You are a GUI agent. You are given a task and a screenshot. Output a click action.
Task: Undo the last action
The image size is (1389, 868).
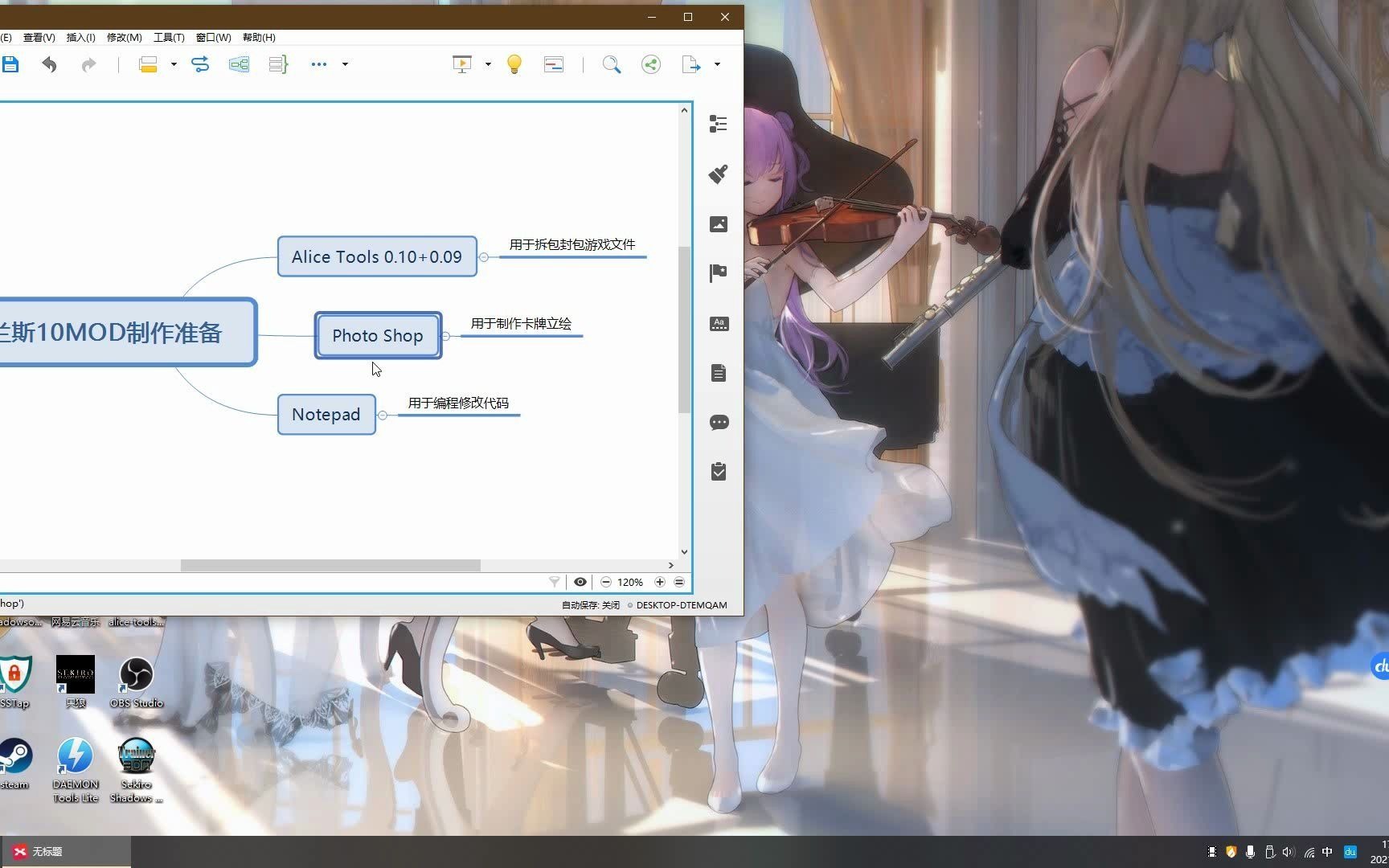(49, 64)
